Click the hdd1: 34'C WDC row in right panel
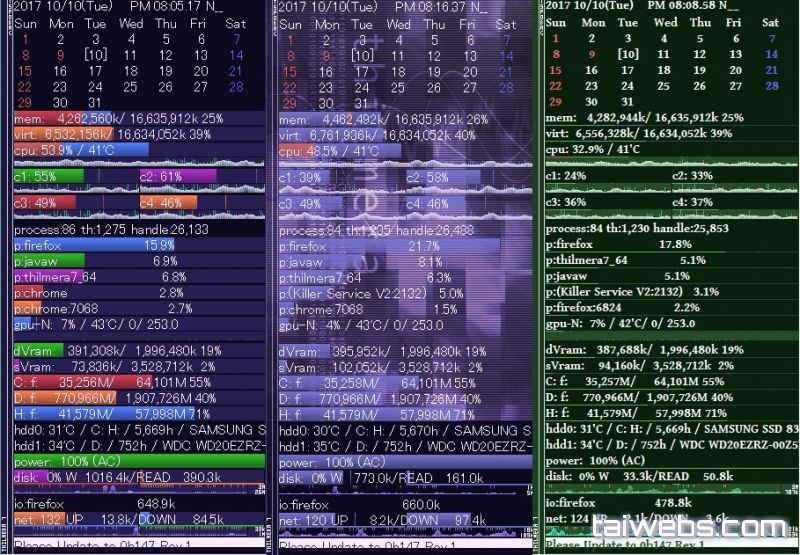The image size is (800, 555). pos(670,443)
